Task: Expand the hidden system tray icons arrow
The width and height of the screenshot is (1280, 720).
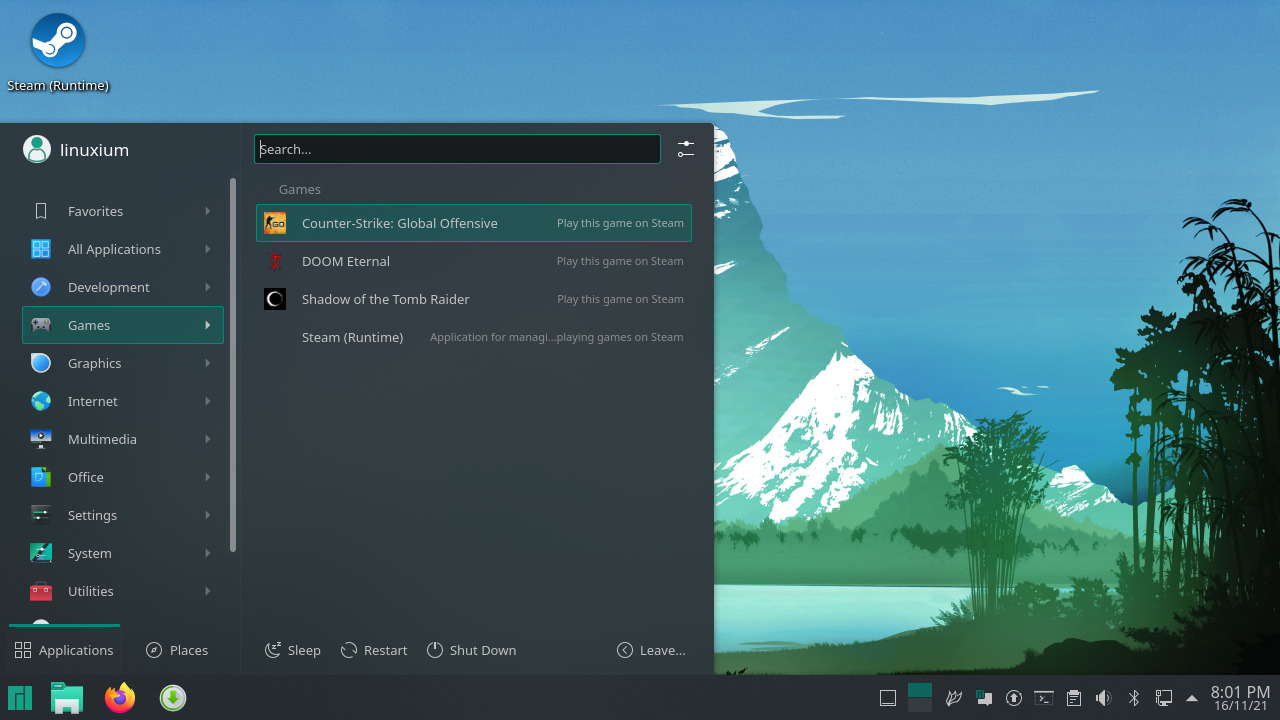Action: 1192,698
